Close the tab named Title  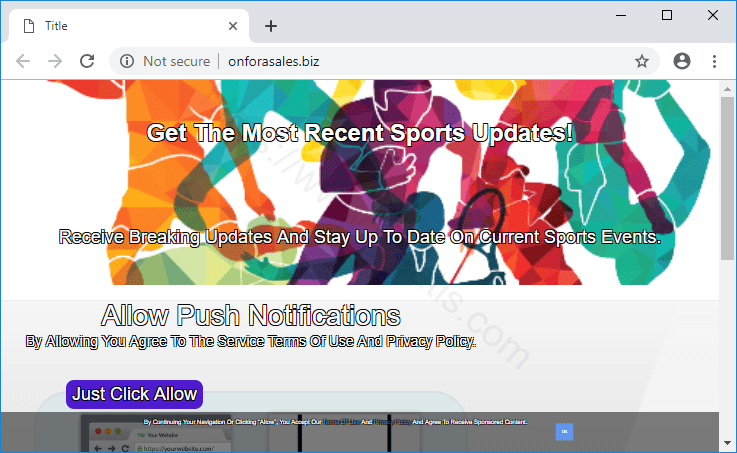pos(232,26)
